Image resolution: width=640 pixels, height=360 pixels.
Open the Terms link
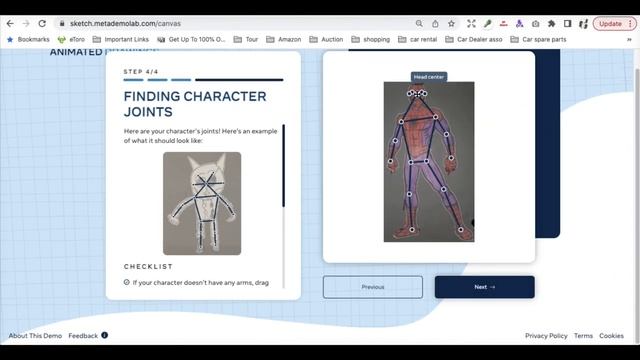point(583,336)
